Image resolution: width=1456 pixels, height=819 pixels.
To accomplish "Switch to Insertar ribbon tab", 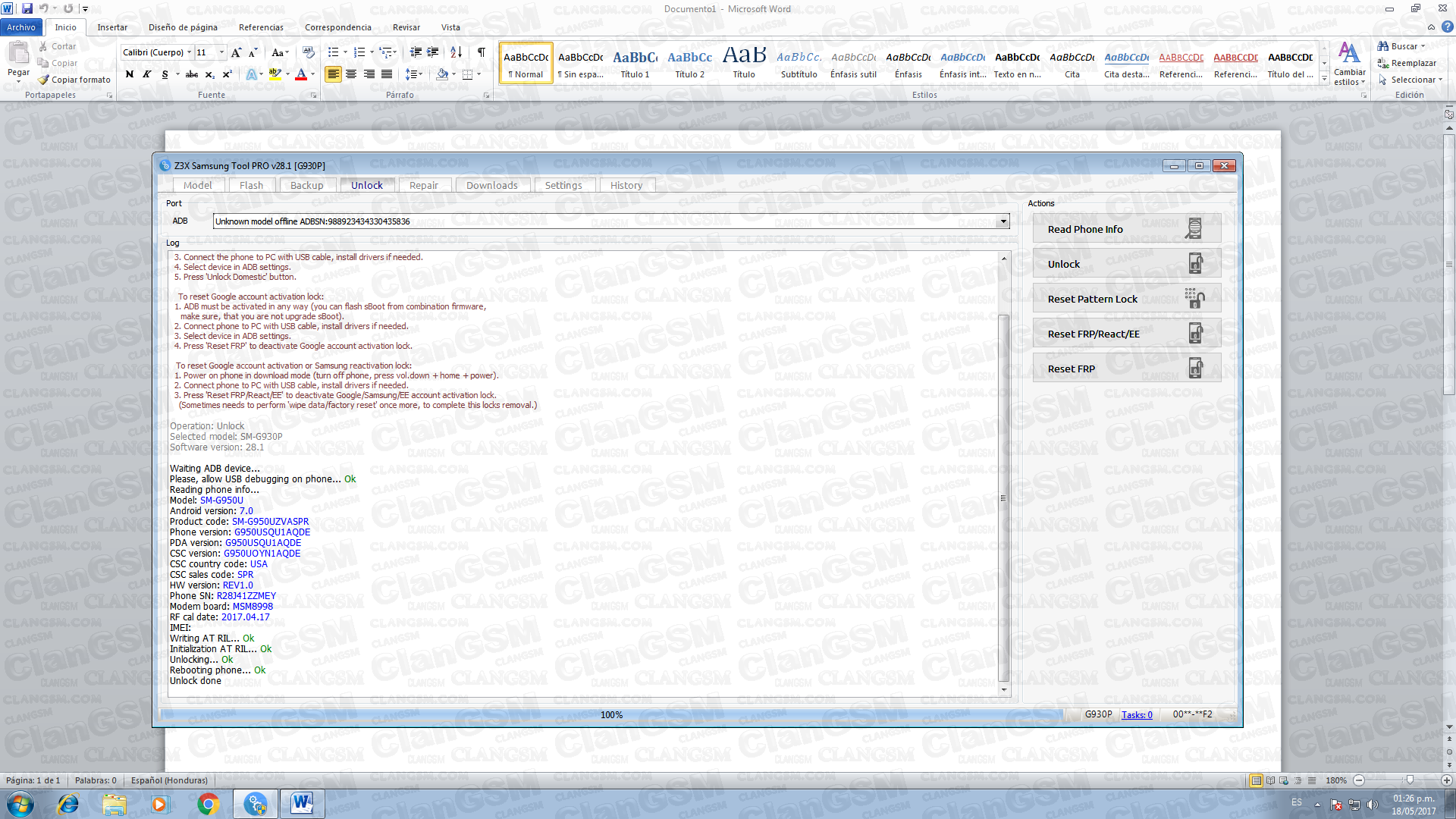I will (112, 27).
